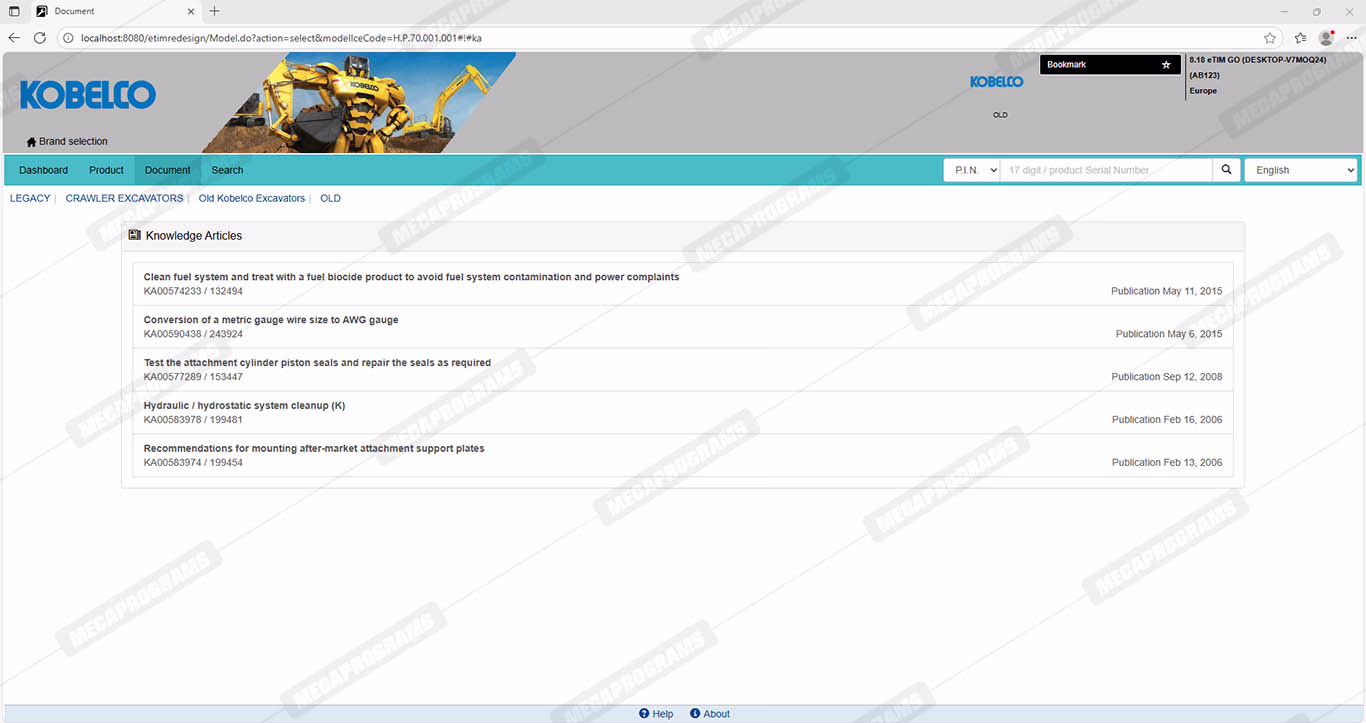Add page to favorites star in address bar
The height and width of the screenshot is (723, 1366).
tap(1269, 38)
